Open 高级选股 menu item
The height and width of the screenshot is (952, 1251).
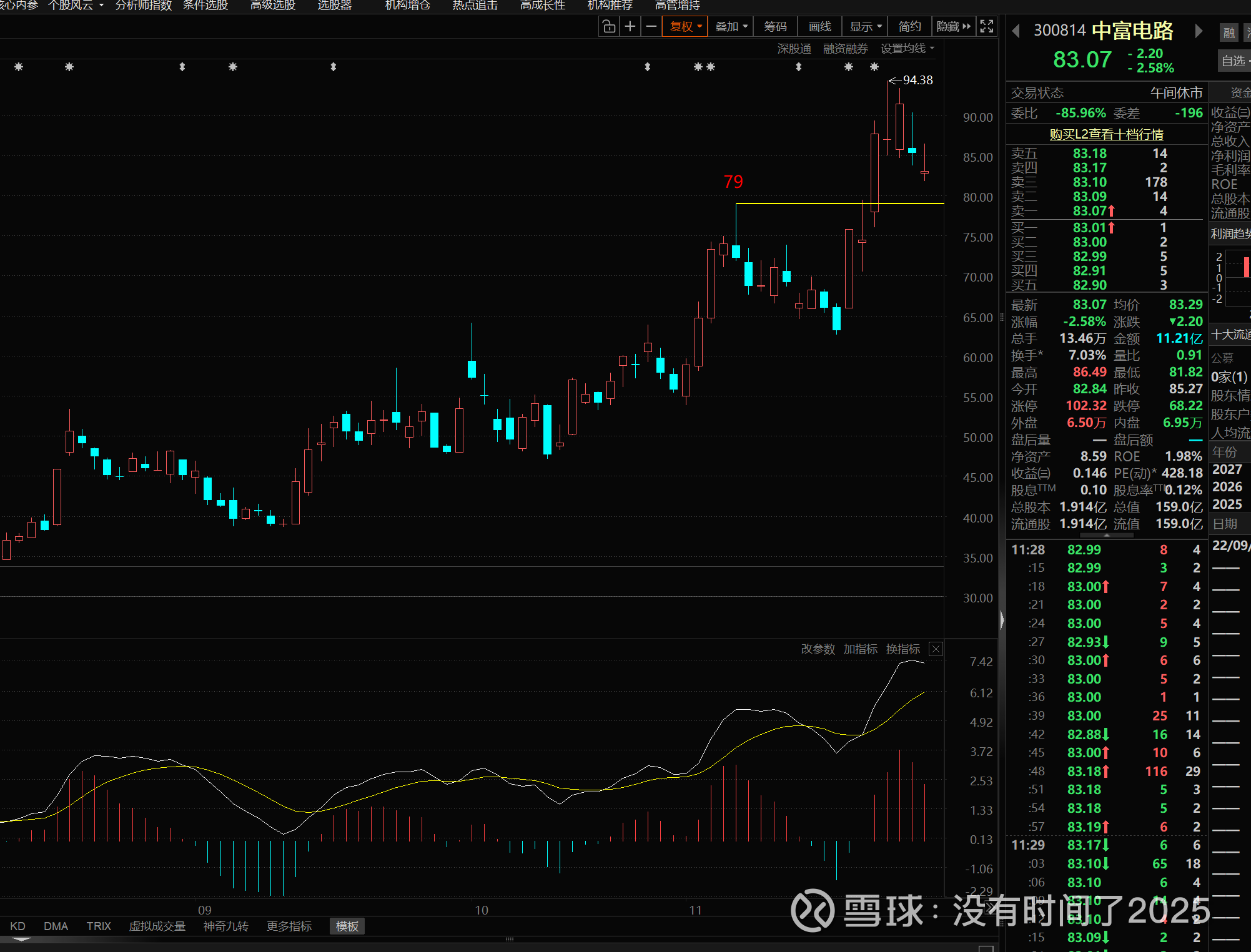click(x=272, y=6)
